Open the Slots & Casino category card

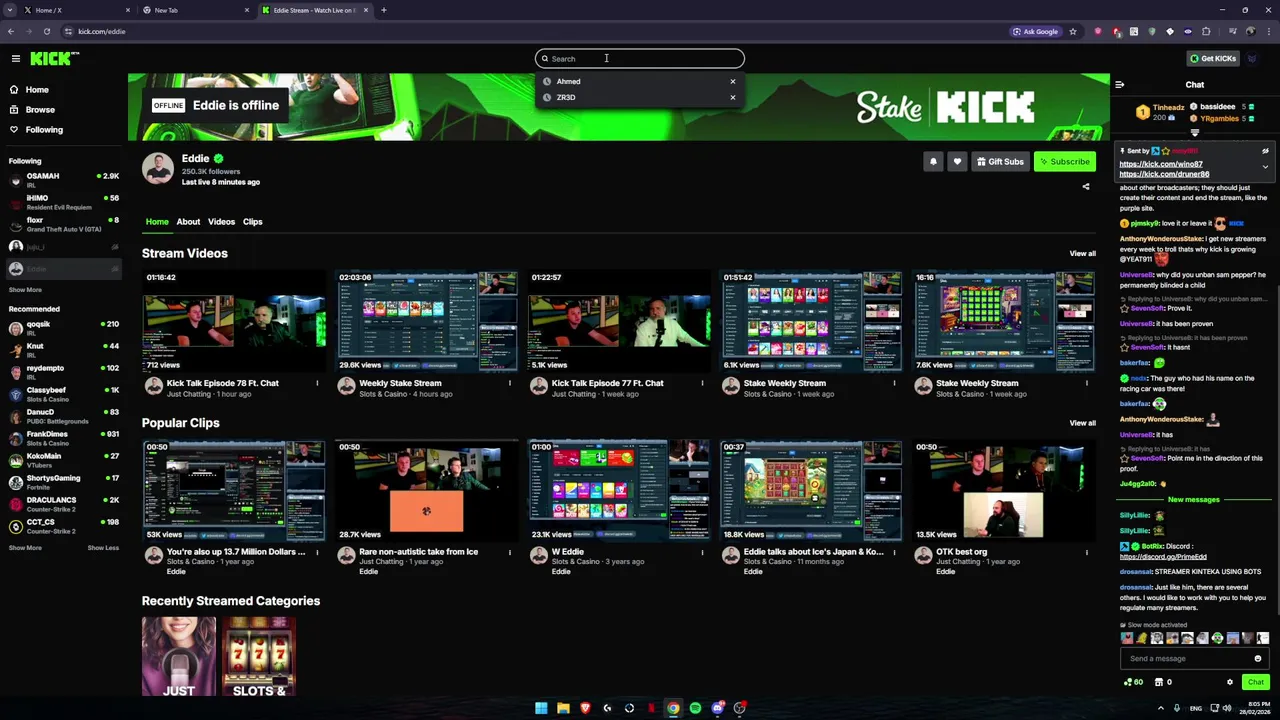(259, 656)
